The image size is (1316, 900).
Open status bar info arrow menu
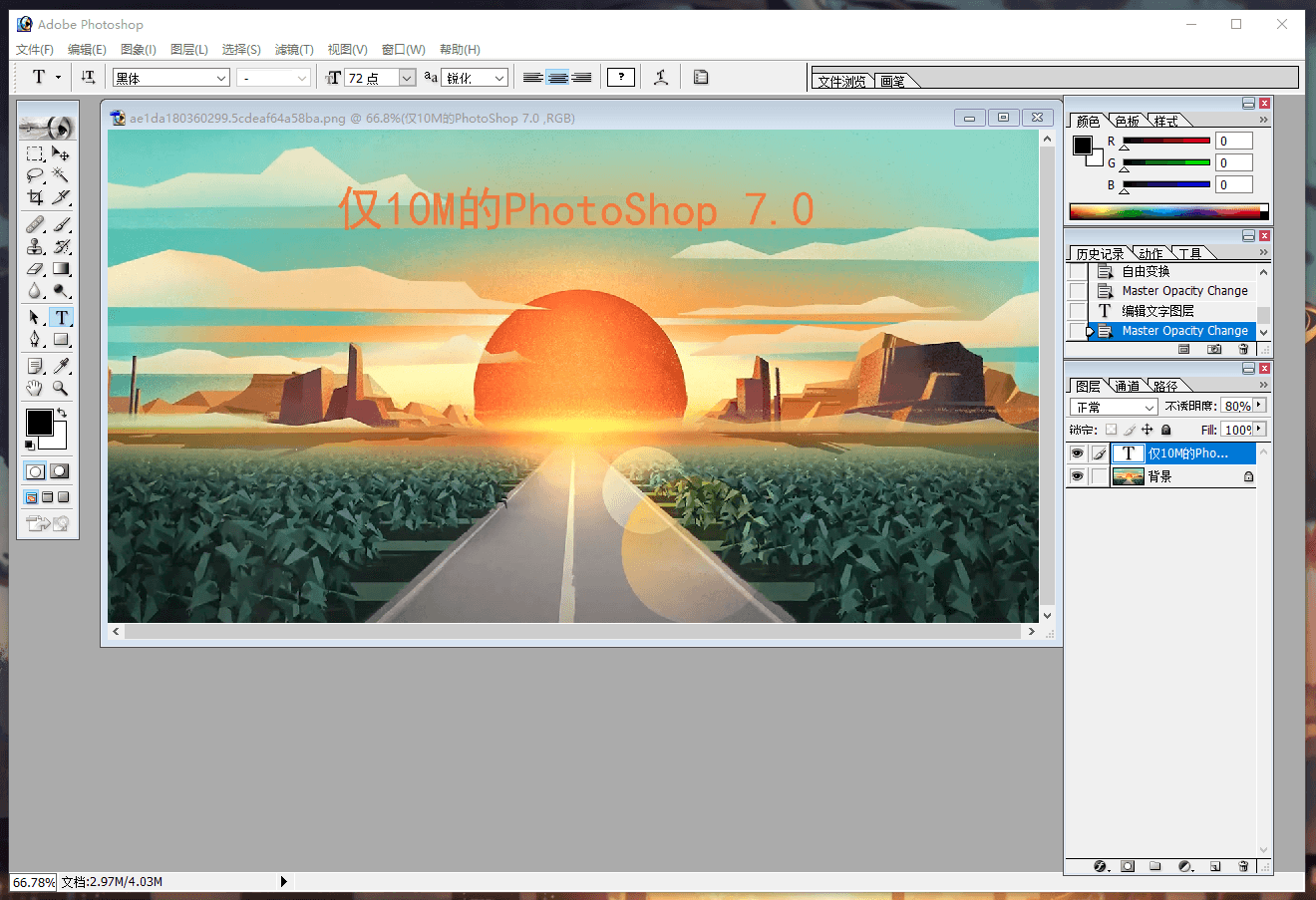coord(284,881)
